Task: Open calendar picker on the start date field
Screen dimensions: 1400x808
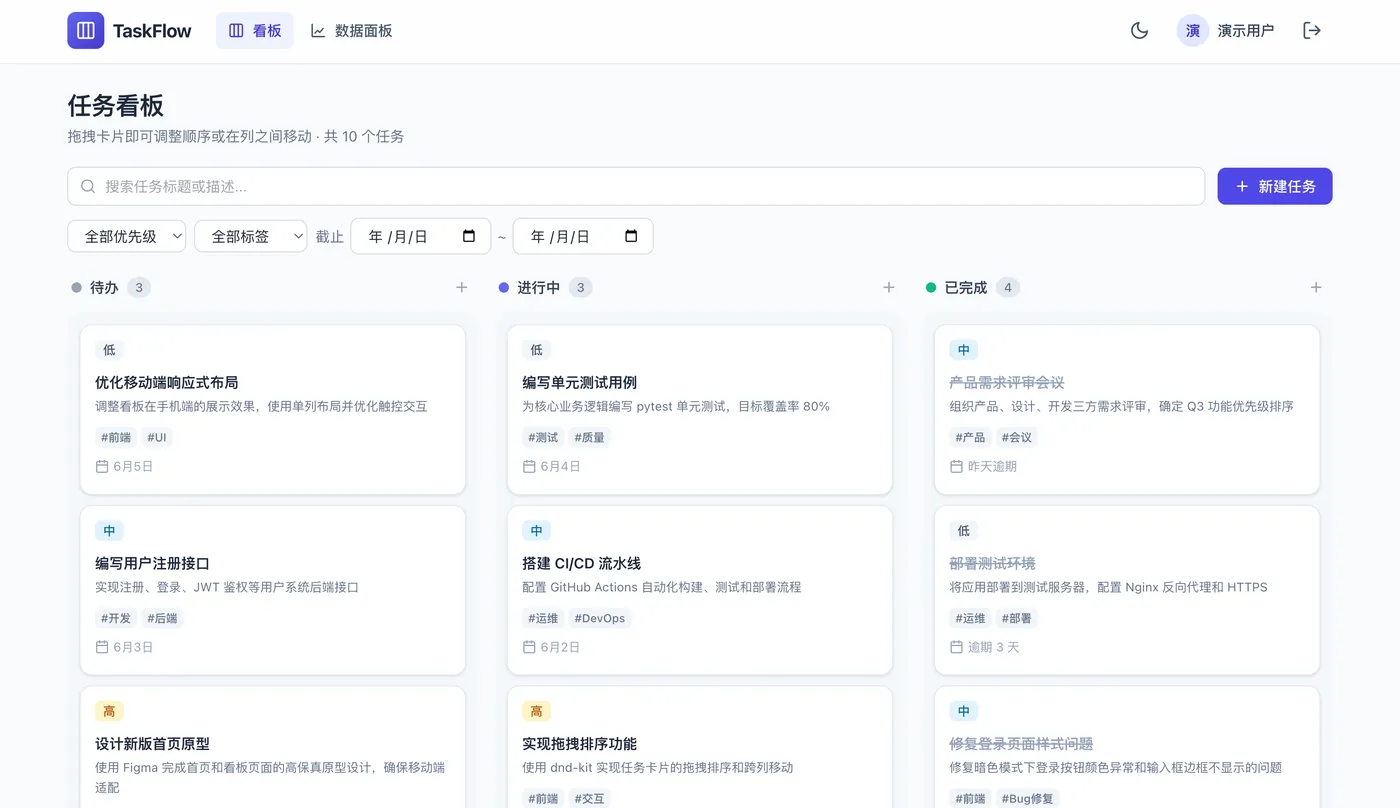Action: click(x=469, y=236)
